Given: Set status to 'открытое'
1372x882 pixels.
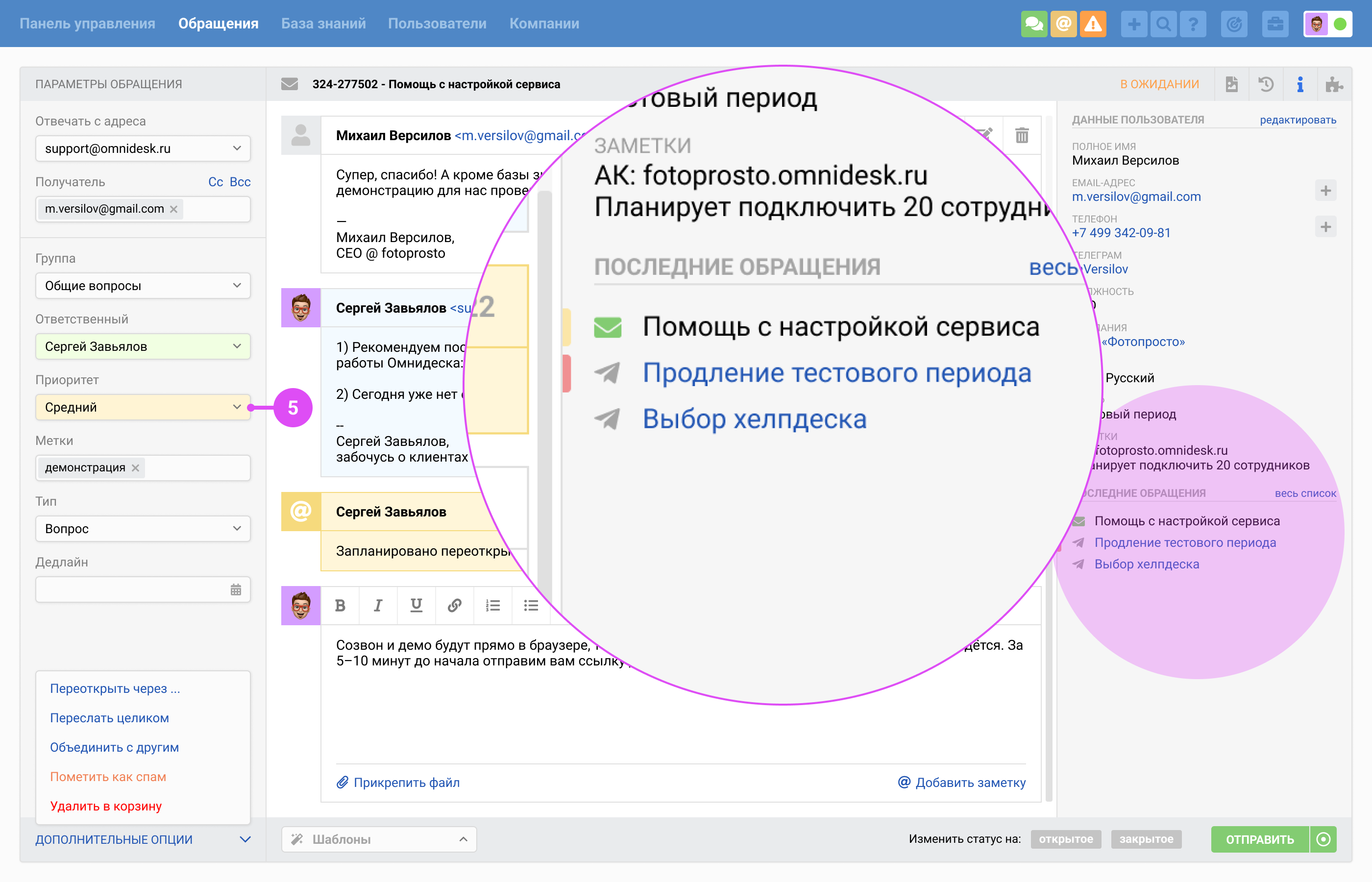Looking at the screenshot, I should 1066,839.
